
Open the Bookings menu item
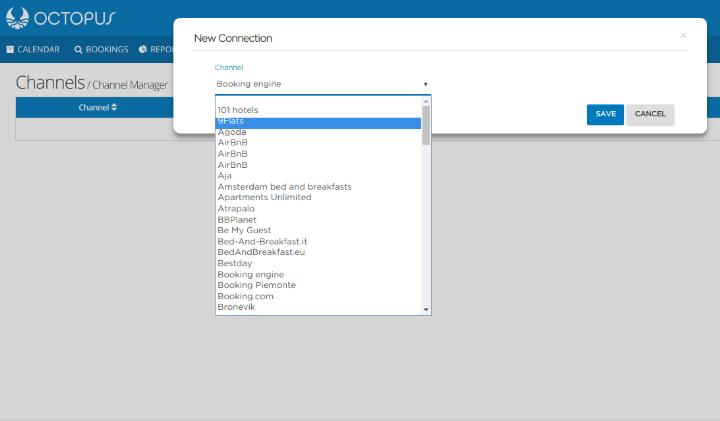tap(101, 49)
